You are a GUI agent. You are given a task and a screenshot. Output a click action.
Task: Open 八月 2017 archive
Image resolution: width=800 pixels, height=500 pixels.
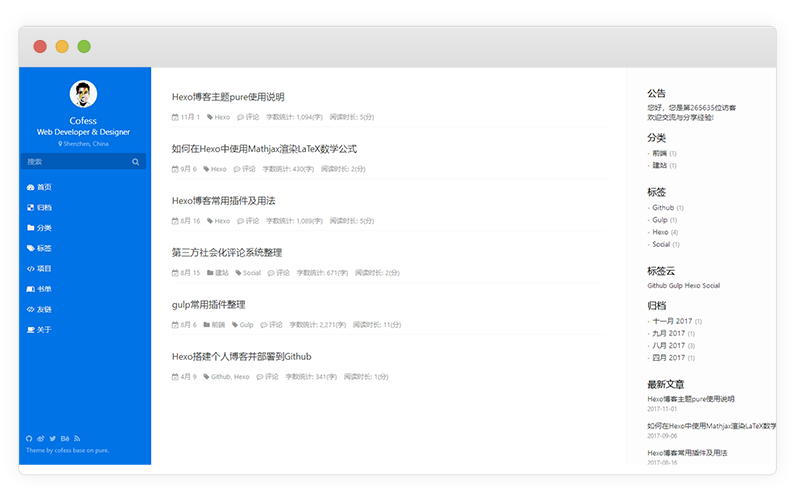669,346
